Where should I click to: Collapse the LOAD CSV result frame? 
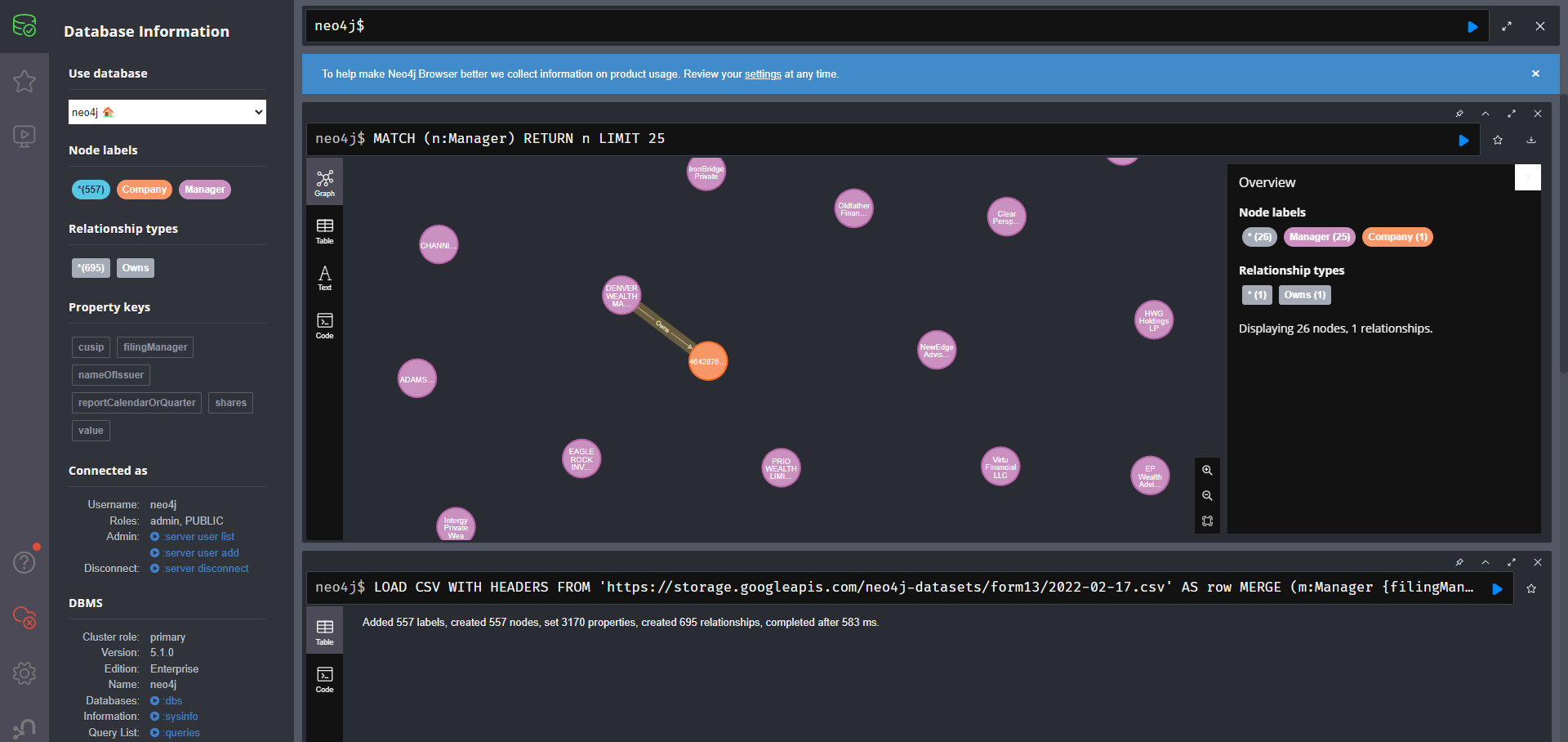coord(1486,562)
